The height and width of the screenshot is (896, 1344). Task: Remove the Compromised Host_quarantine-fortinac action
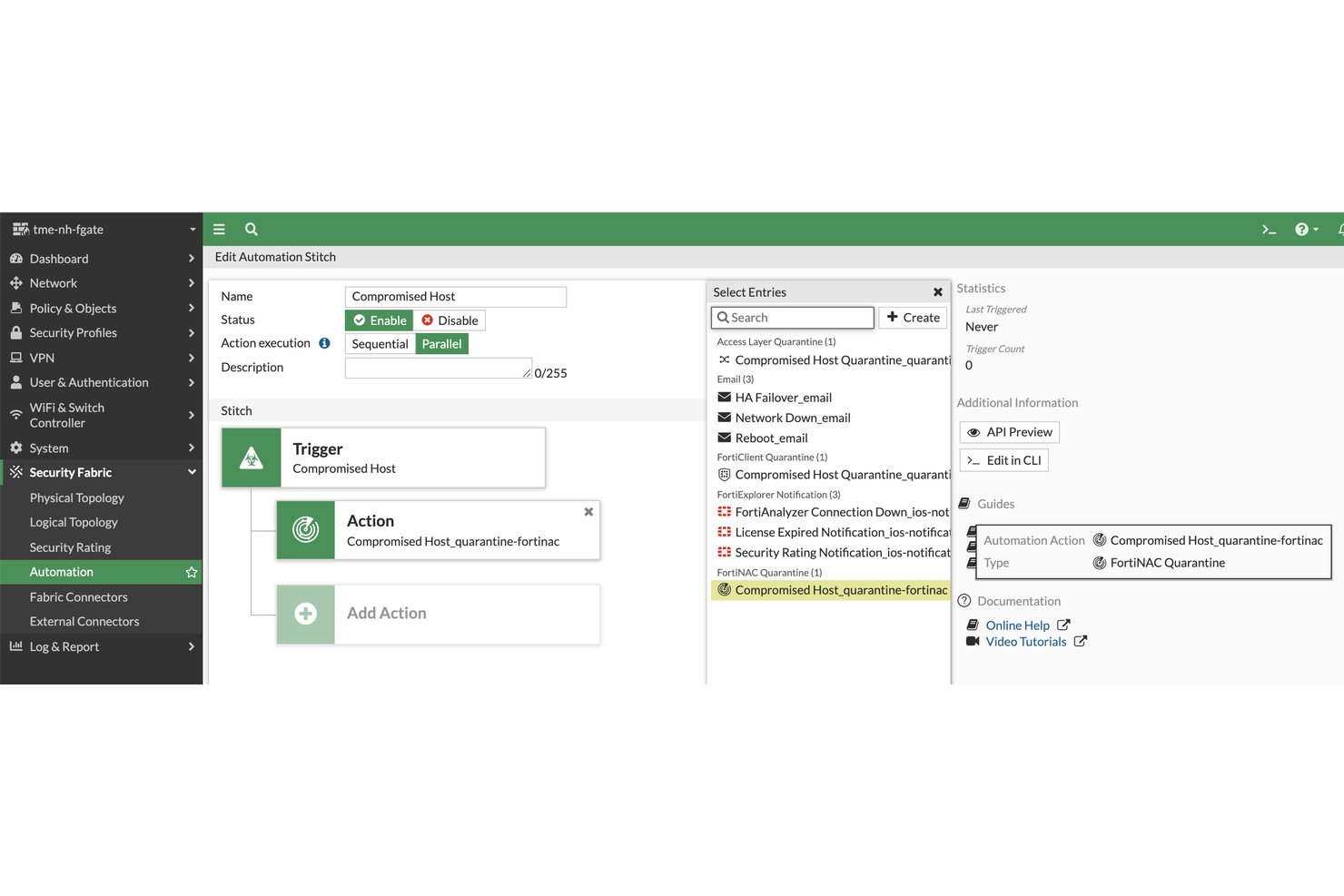[588, 512]
